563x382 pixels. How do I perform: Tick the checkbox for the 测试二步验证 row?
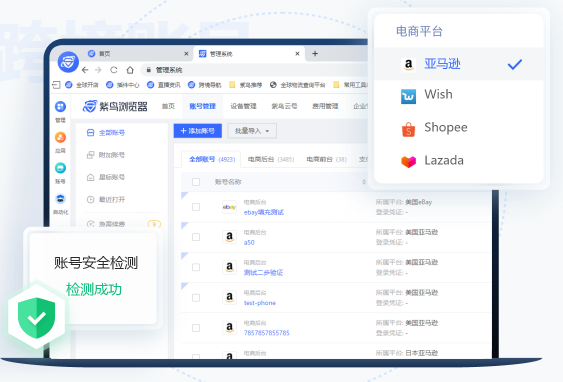[196, 267]
